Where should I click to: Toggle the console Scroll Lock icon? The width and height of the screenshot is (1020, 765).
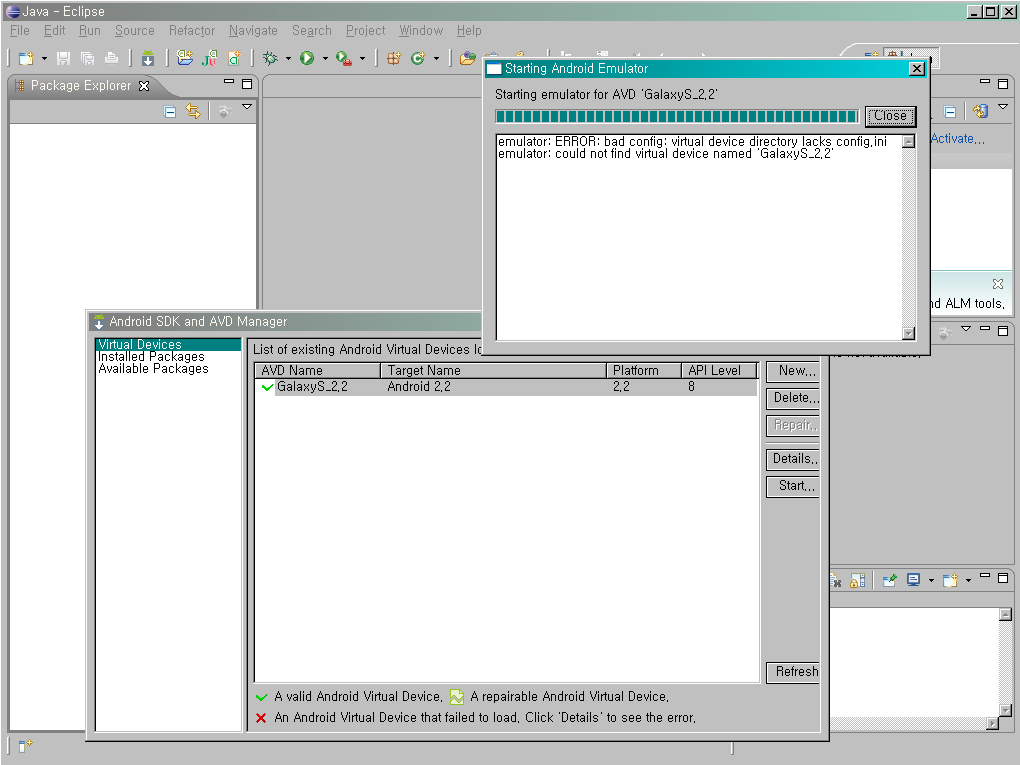pyautogui.click(x=858, y=580)
